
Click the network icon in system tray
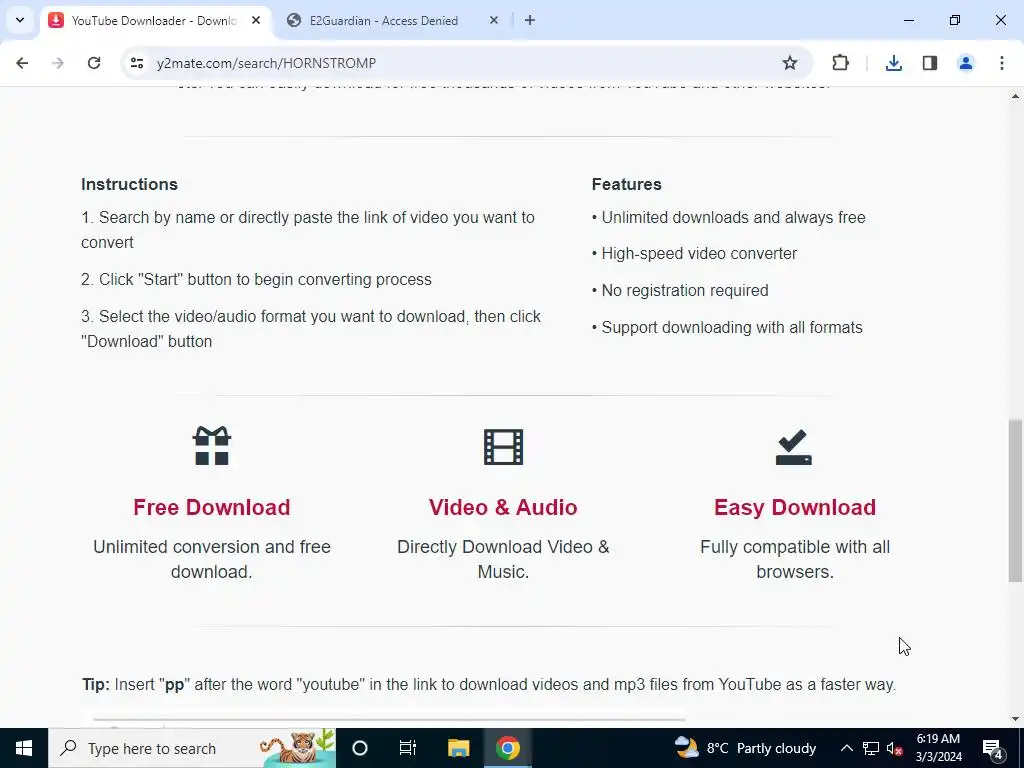(871, 748)
